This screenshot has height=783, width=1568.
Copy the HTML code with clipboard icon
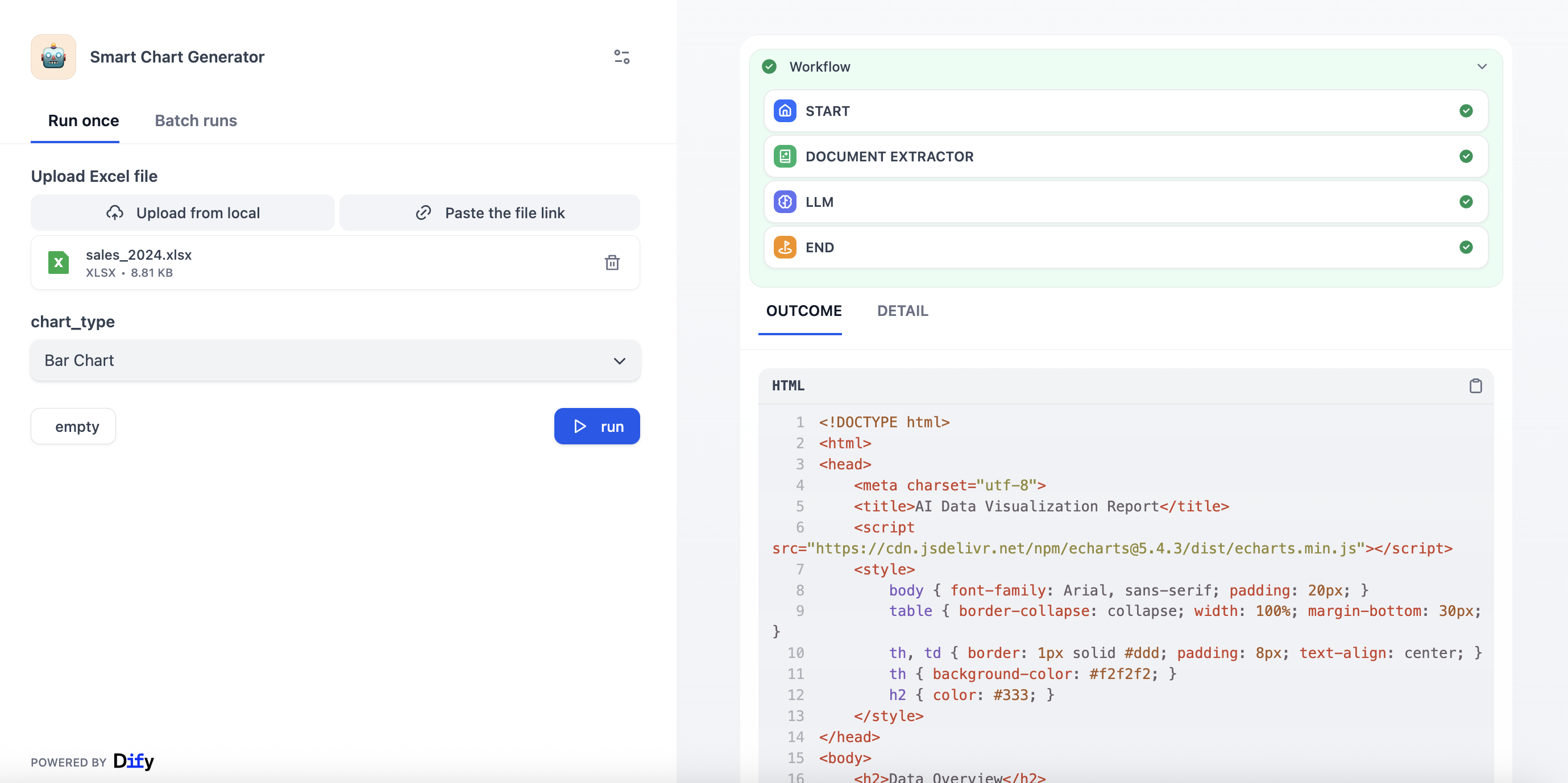click(1475, 386)
